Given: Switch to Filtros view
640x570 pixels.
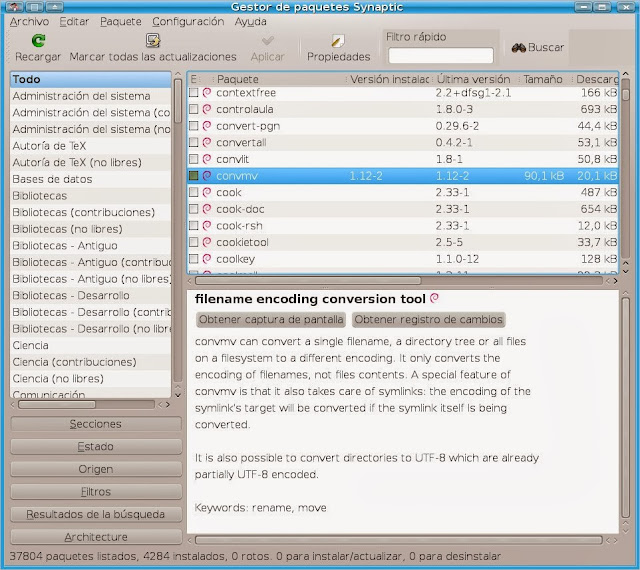Looking at the screenshot, I should (96, 492).
